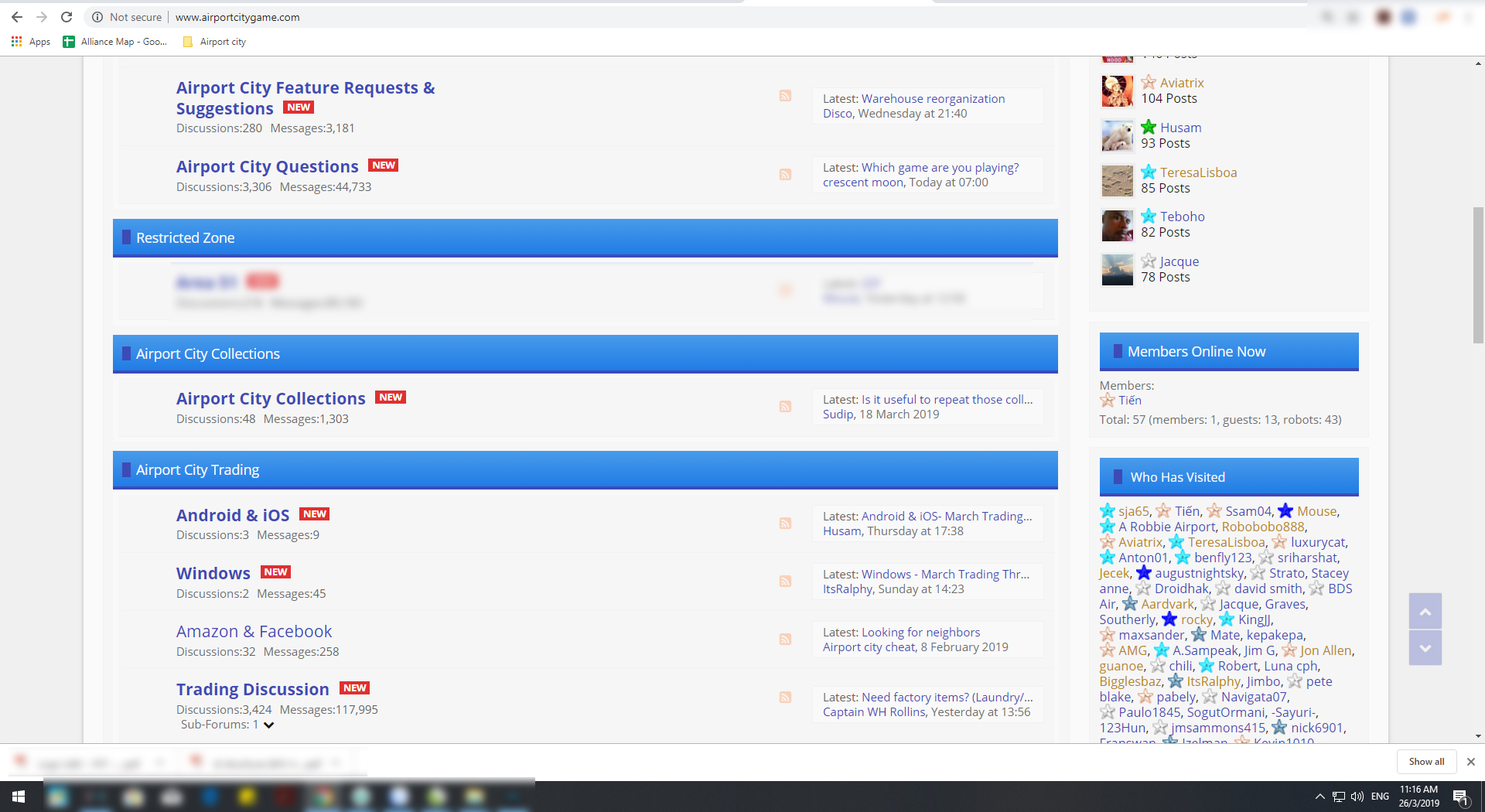Reload the page with browser refresh icon

click(x=67, y=17)
